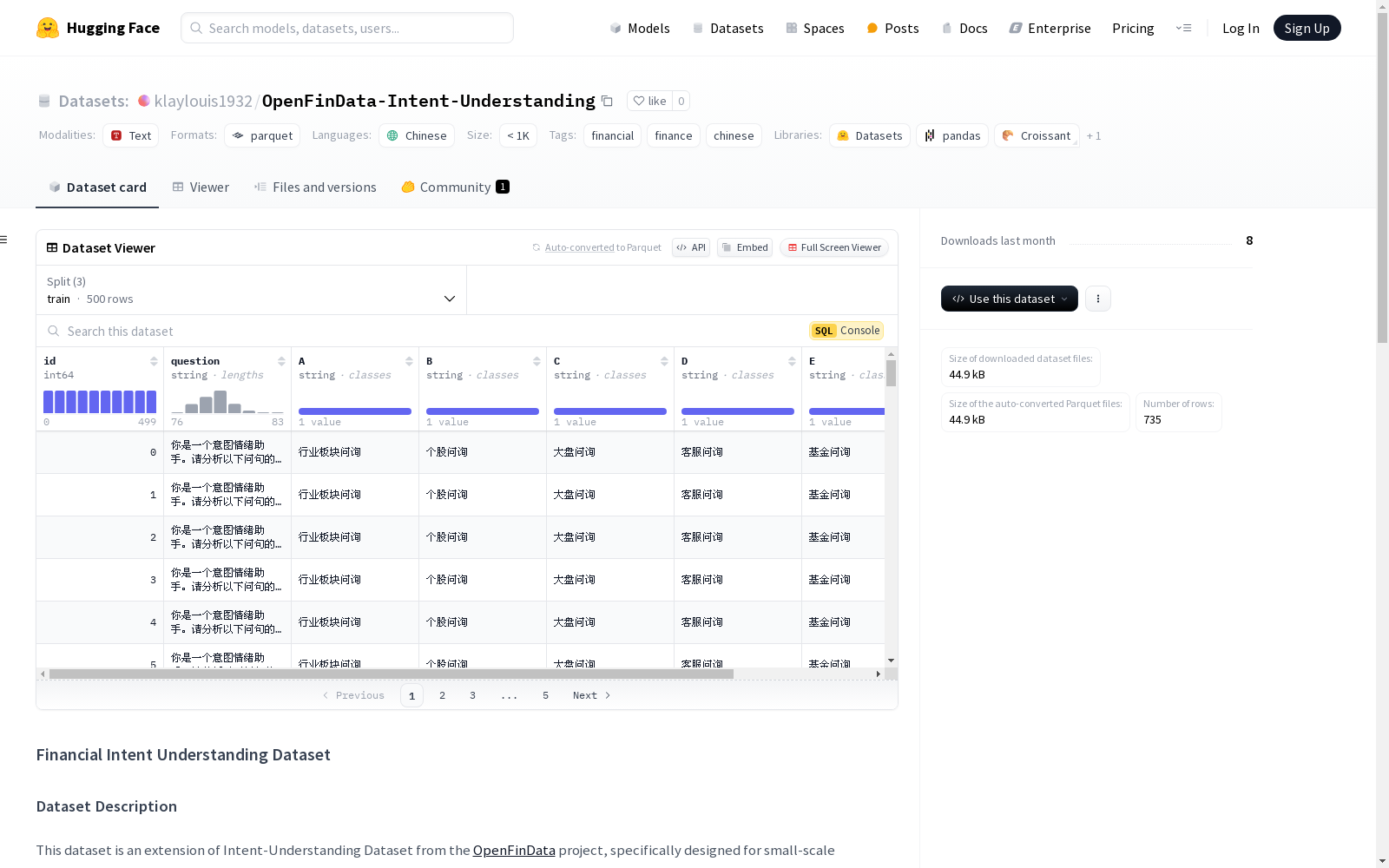The image size is (1389, 868).
Task: View Pricing page
Action: point(1133,28)
